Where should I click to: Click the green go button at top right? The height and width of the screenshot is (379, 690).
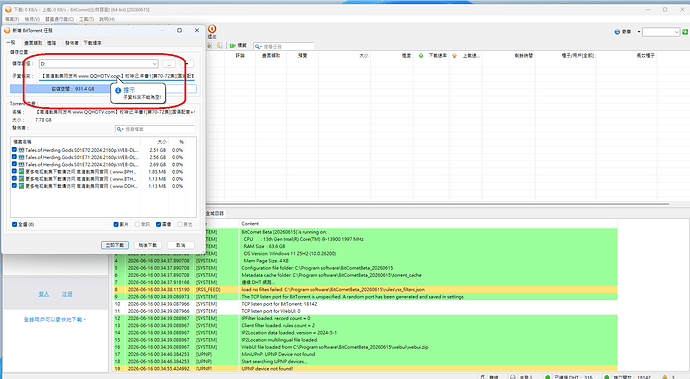tap(685, 32)
